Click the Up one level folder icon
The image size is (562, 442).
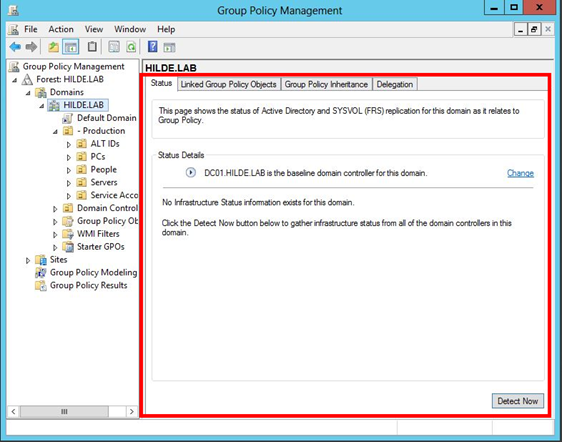[53, 47]
